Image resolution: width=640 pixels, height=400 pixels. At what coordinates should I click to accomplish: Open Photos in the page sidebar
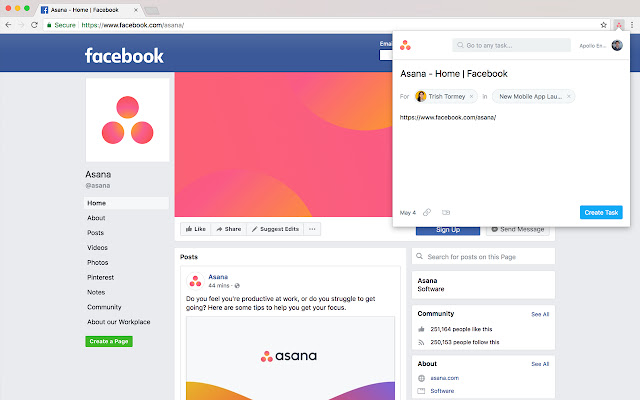point(98,262)
